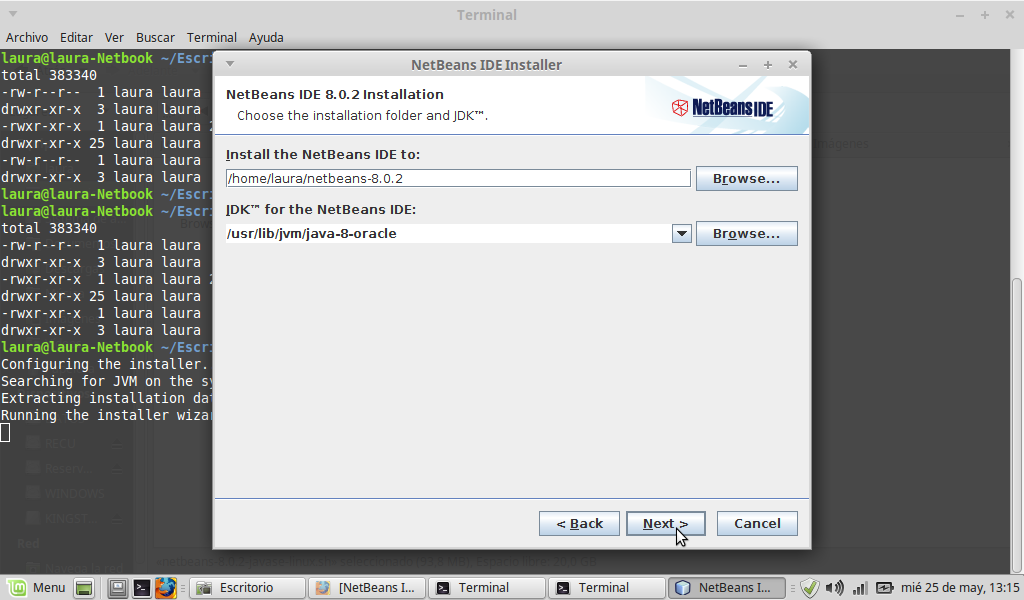This screenshot has height=600, width=1024.
Task: Click the show desktop icon in the panel
Action: 85,588
